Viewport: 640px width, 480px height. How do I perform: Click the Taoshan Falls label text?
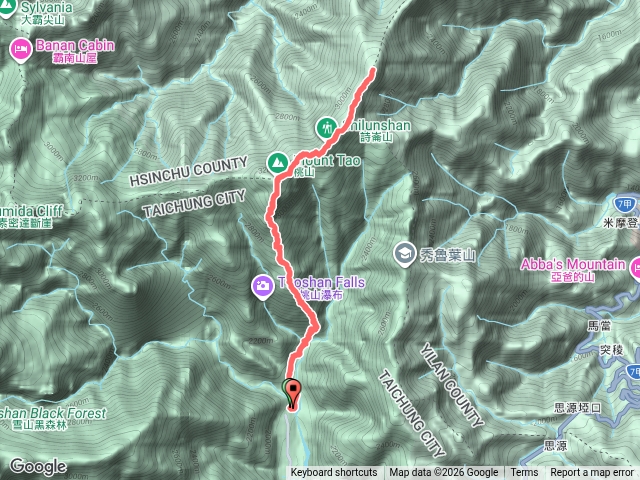pyautogui.click(x=322, y=287)
